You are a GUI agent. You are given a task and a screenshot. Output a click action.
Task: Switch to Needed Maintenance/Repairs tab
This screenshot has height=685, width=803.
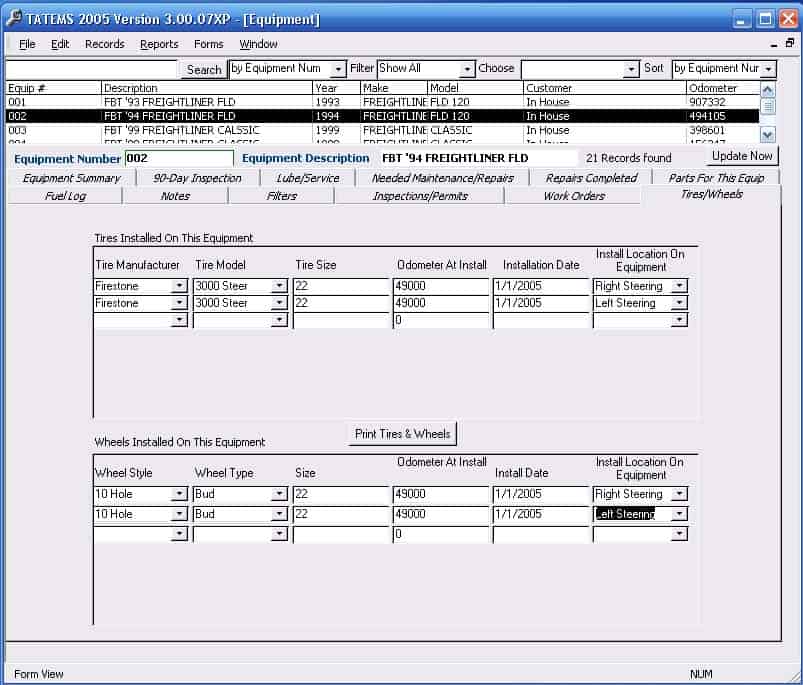pos(442,178)
